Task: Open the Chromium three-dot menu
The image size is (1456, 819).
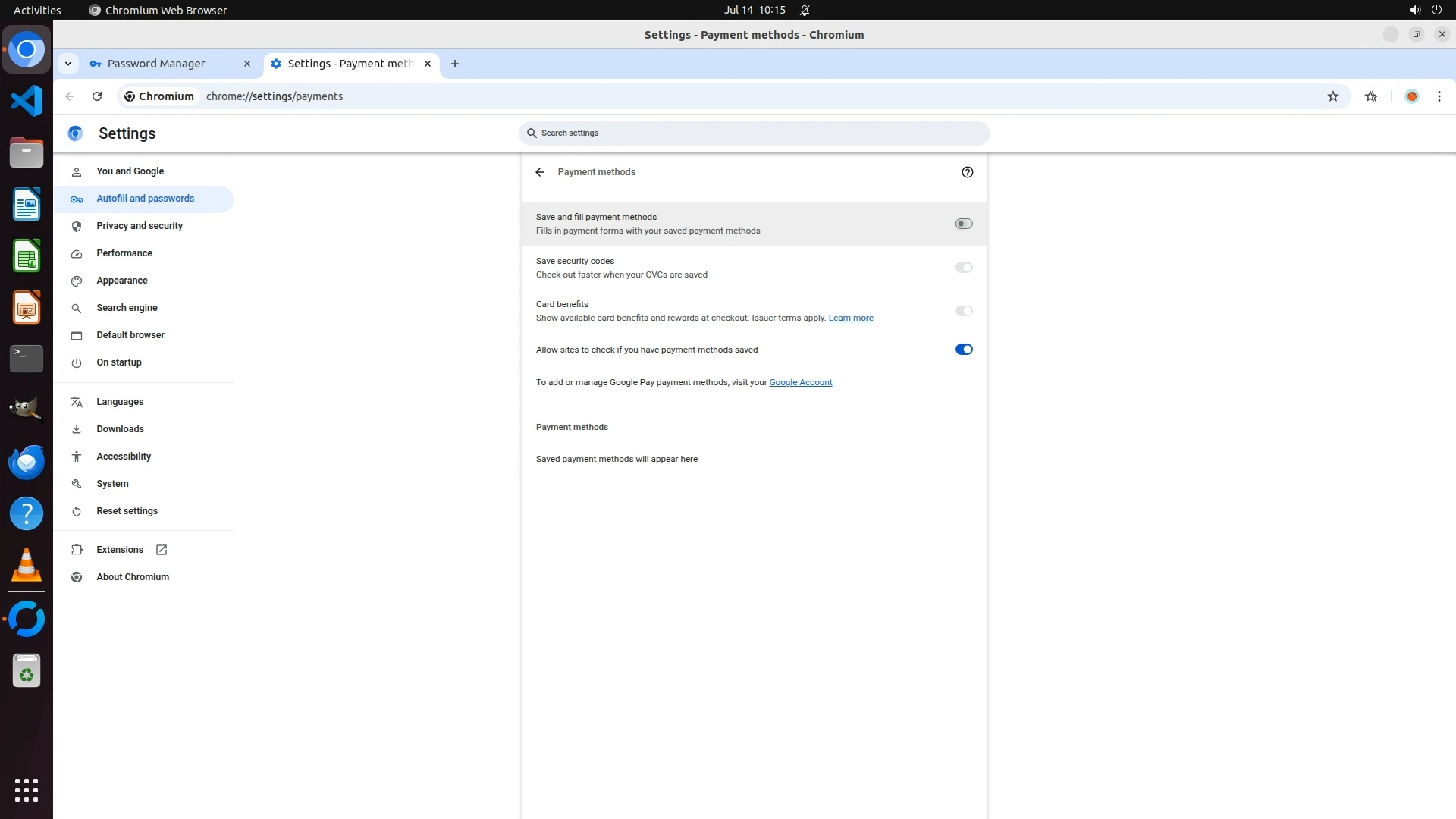Action: pos(1439,96)
